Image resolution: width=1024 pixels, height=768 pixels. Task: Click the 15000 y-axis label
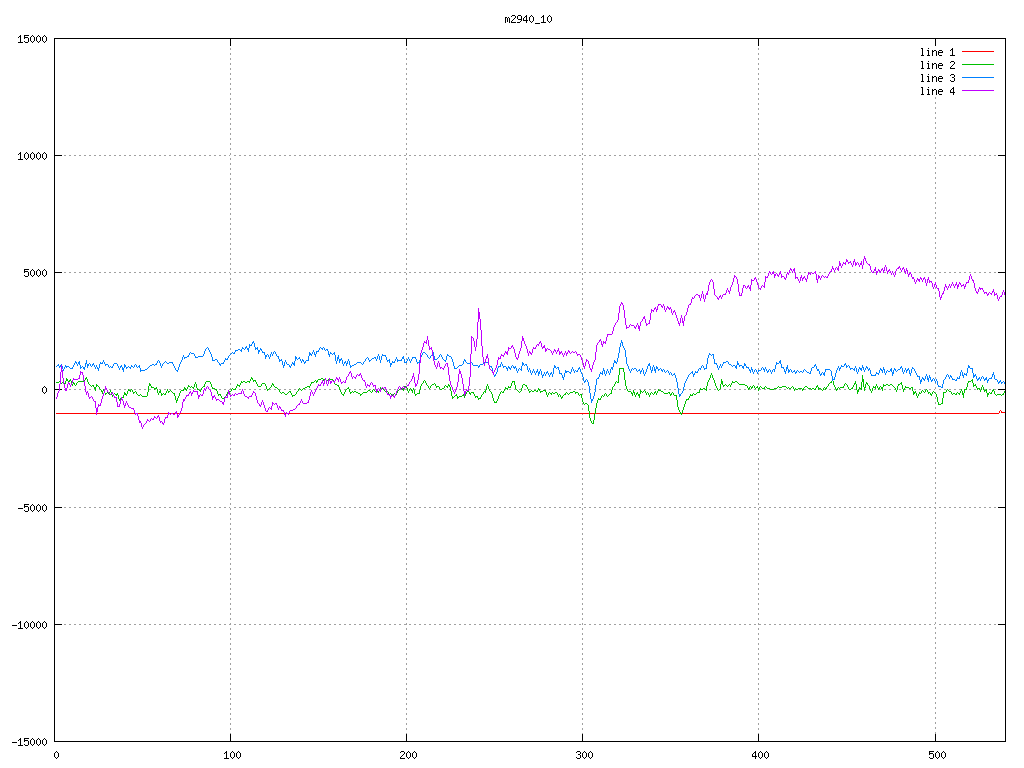[x=32, y=39]
